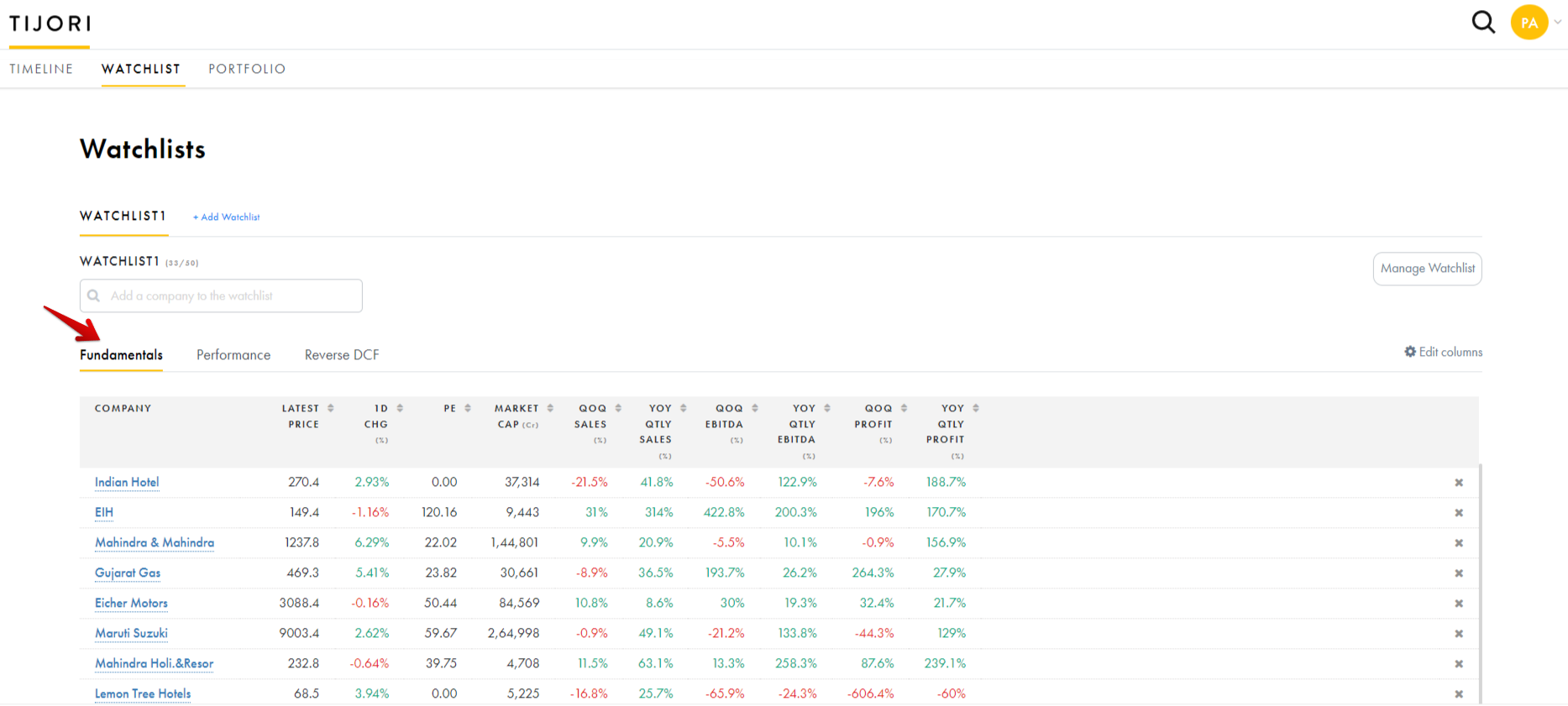Click the COMPANY column header
Screen dimensions: 1568x706
(x=123, y=409)
